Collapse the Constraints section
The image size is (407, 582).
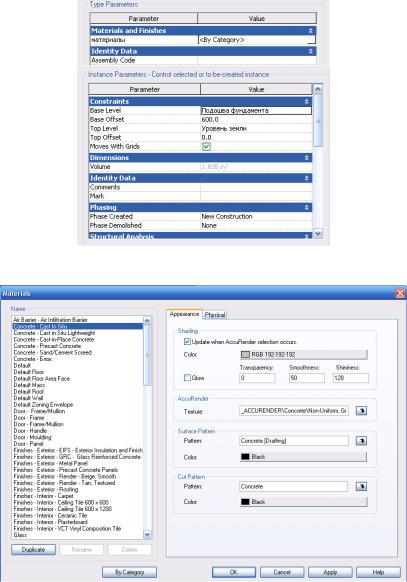pyautogui.click(x=306, y=101)
